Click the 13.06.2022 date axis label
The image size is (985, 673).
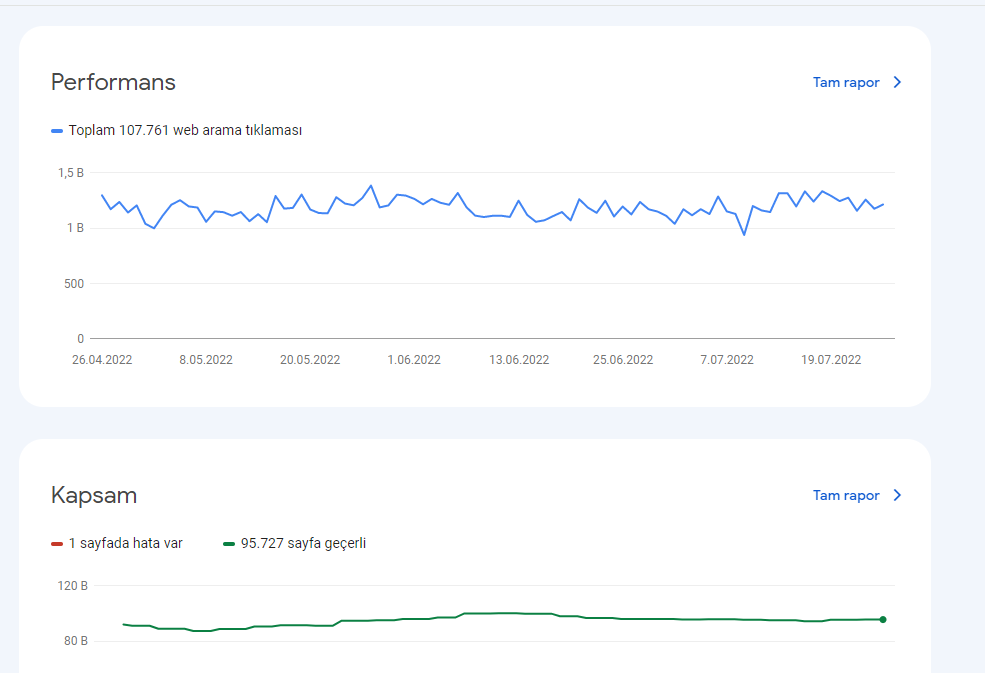[519, 359]
